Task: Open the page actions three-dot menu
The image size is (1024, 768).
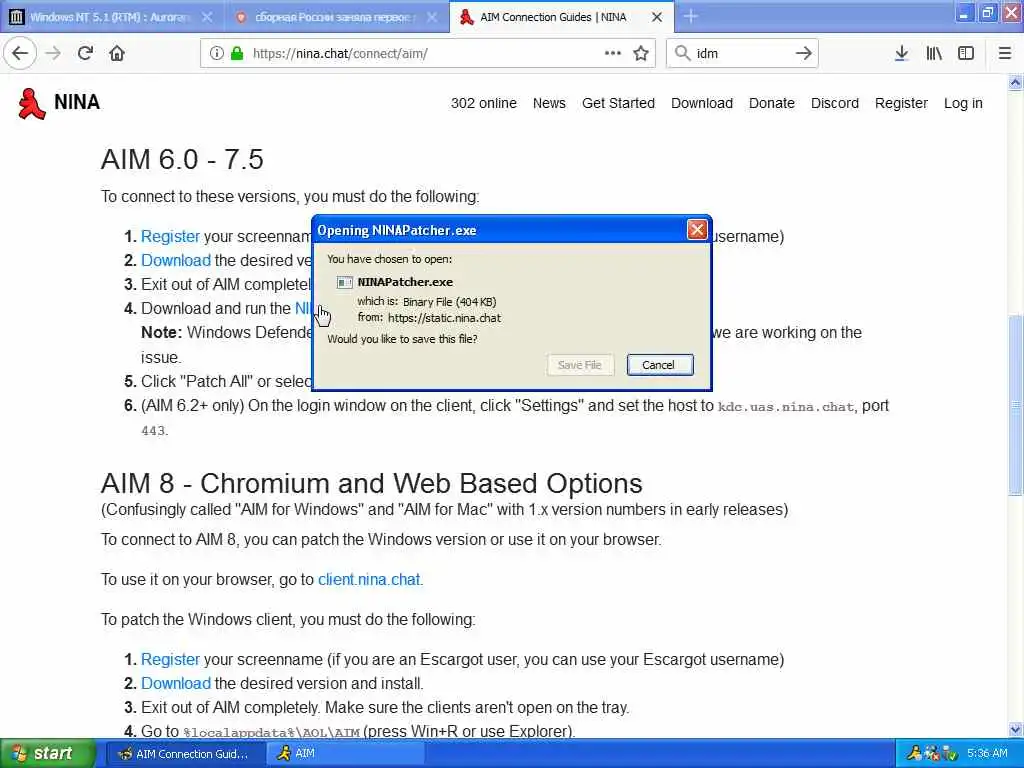Action: [x=613, y=54]
